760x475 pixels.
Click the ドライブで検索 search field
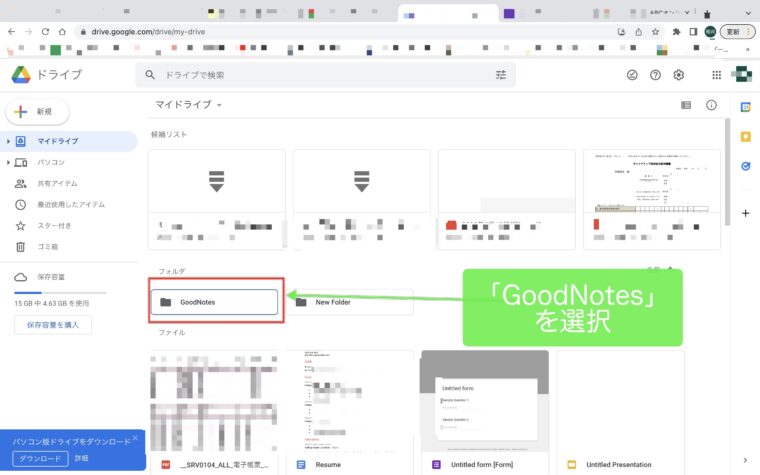327,75
